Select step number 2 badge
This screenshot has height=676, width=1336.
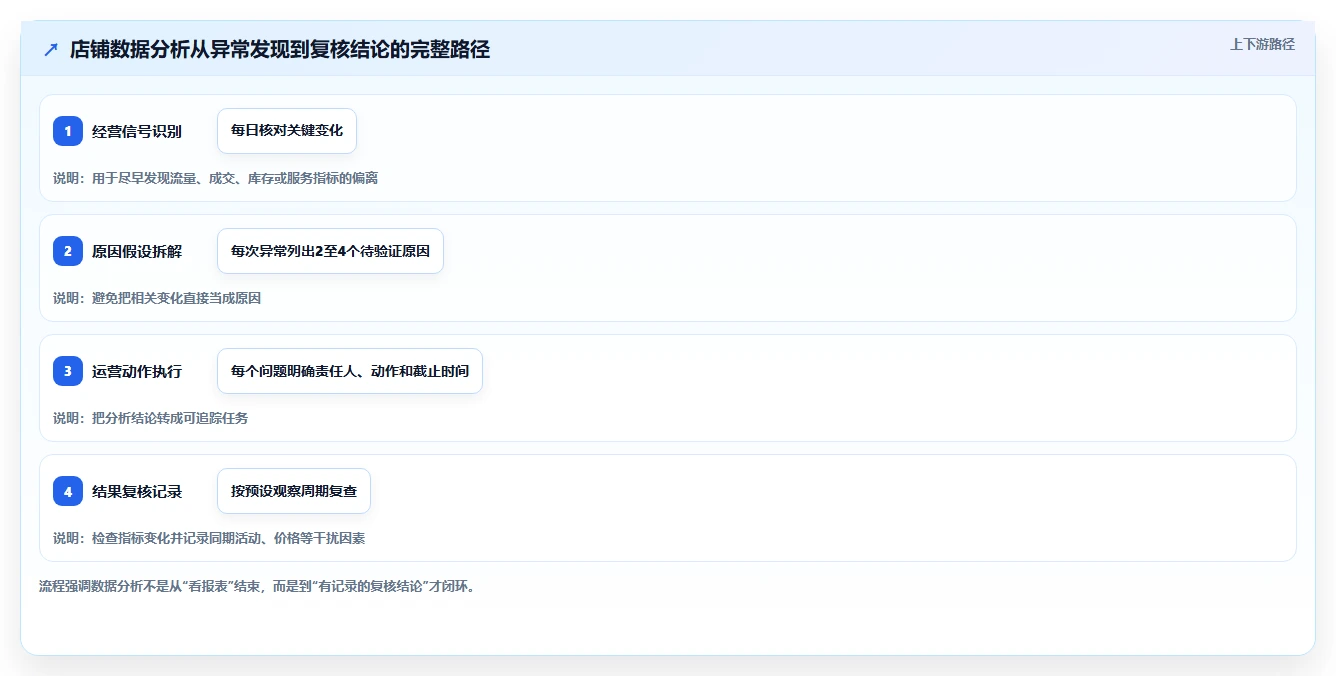[x=68, y=251]
